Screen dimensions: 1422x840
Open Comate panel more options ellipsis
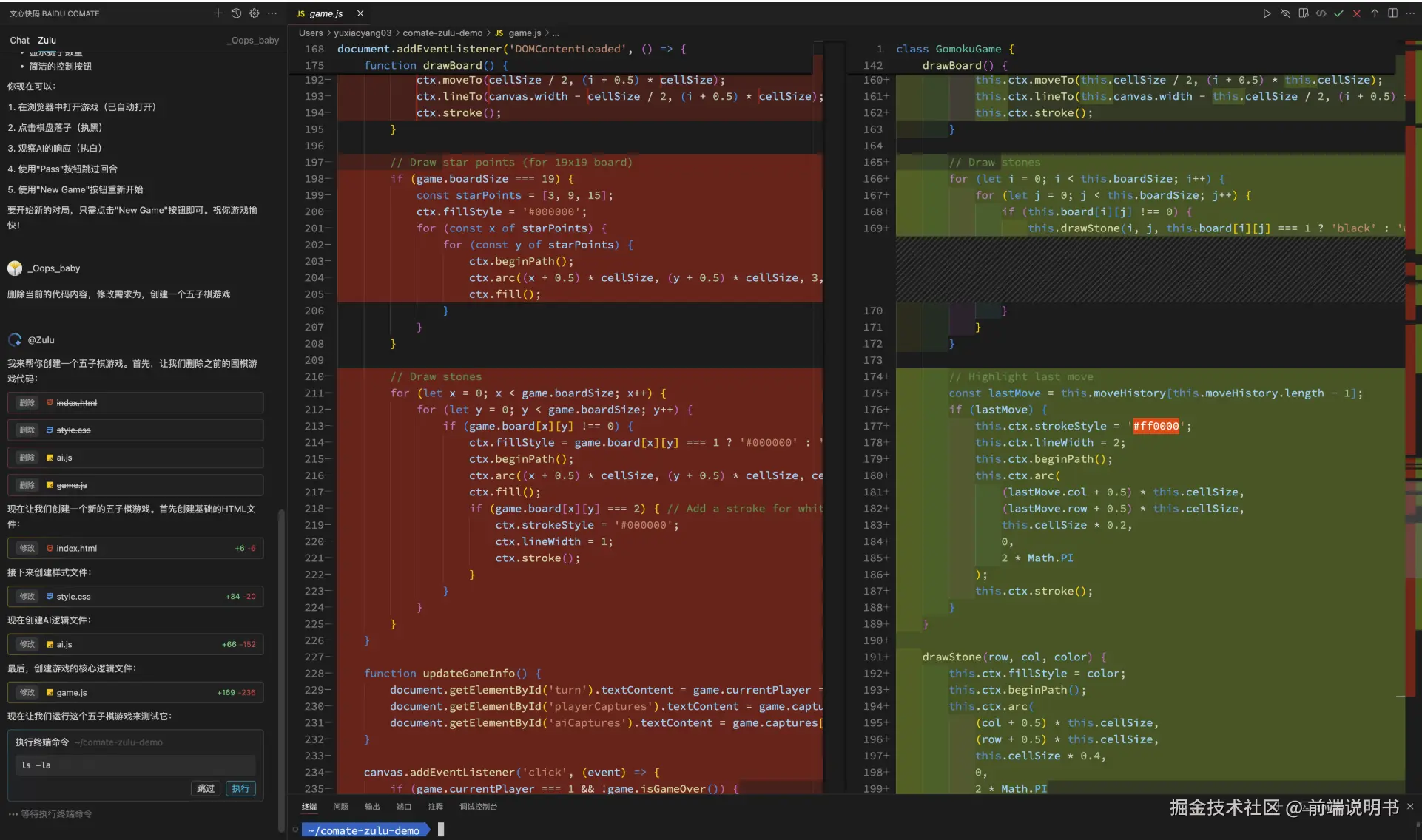272,13
